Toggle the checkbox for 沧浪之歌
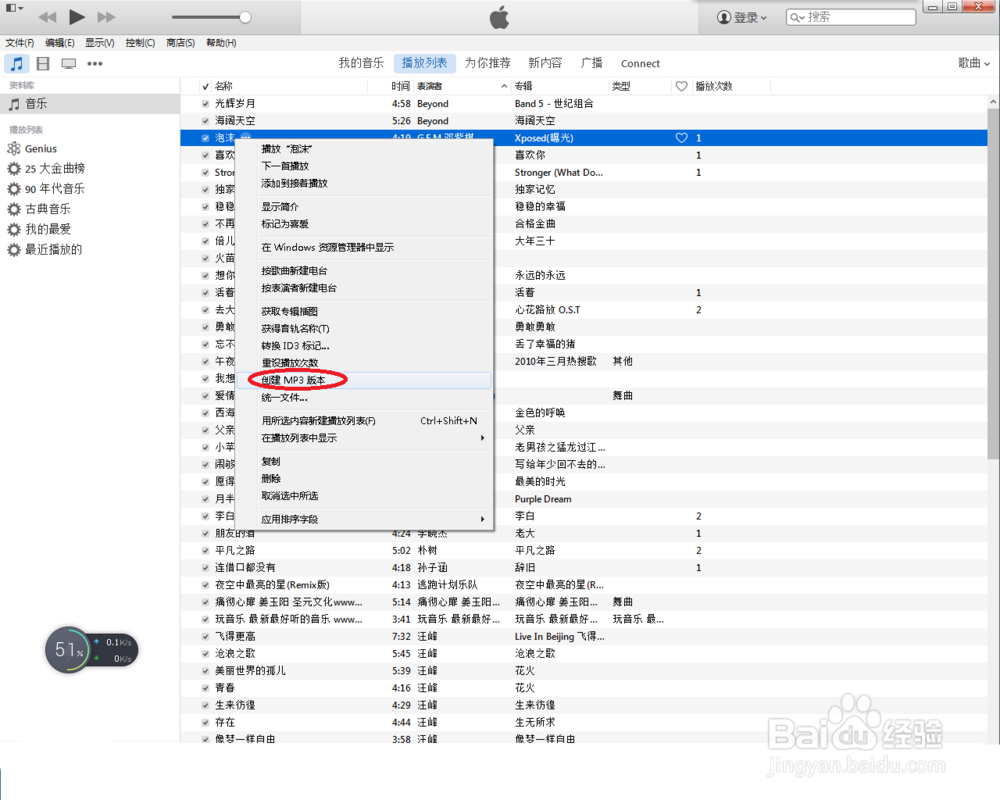Image resolution: width=1000 pixels, height=800 pixels. pos(205,653)
